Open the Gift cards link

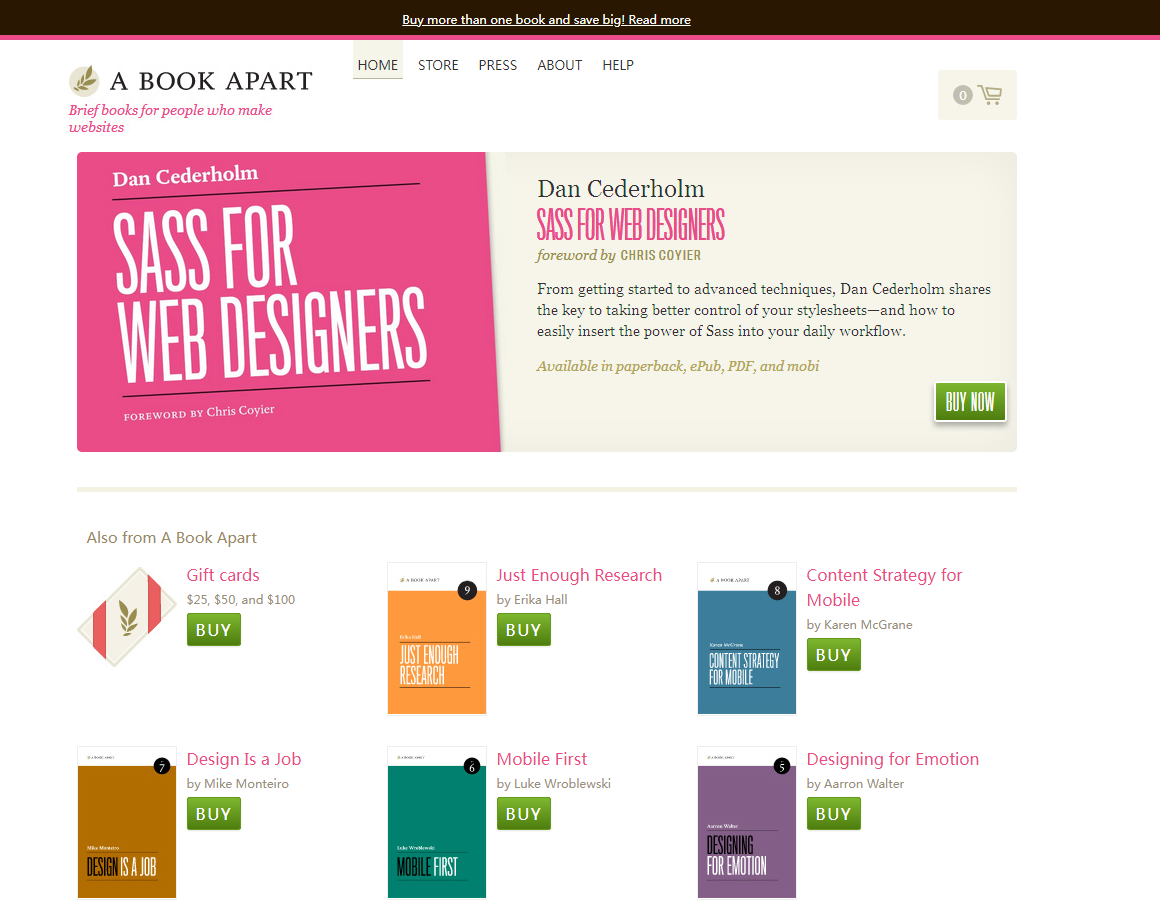(223, 575)
